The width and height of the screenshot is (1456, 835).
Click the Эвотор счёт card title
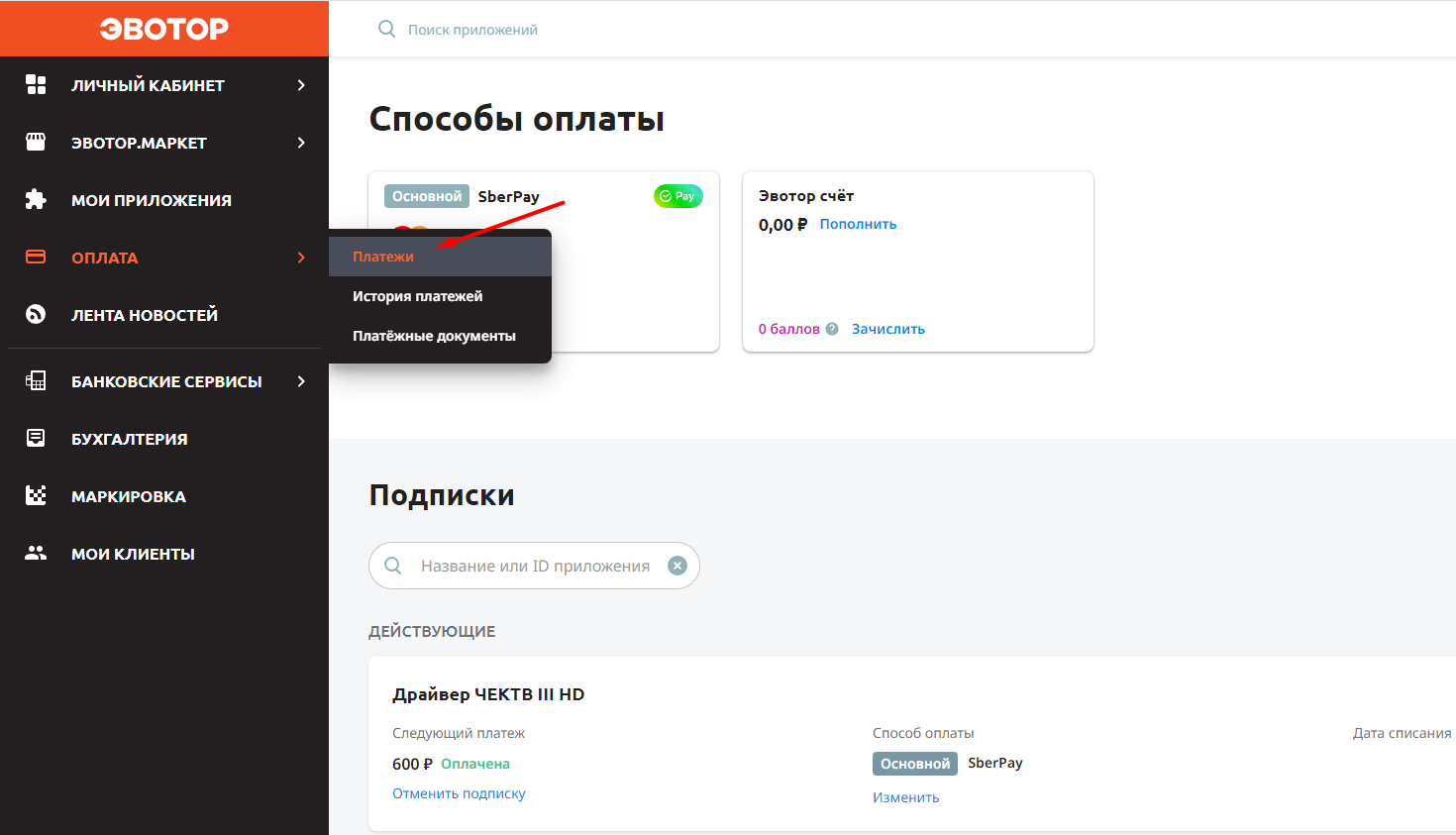(x=806, y=196)
